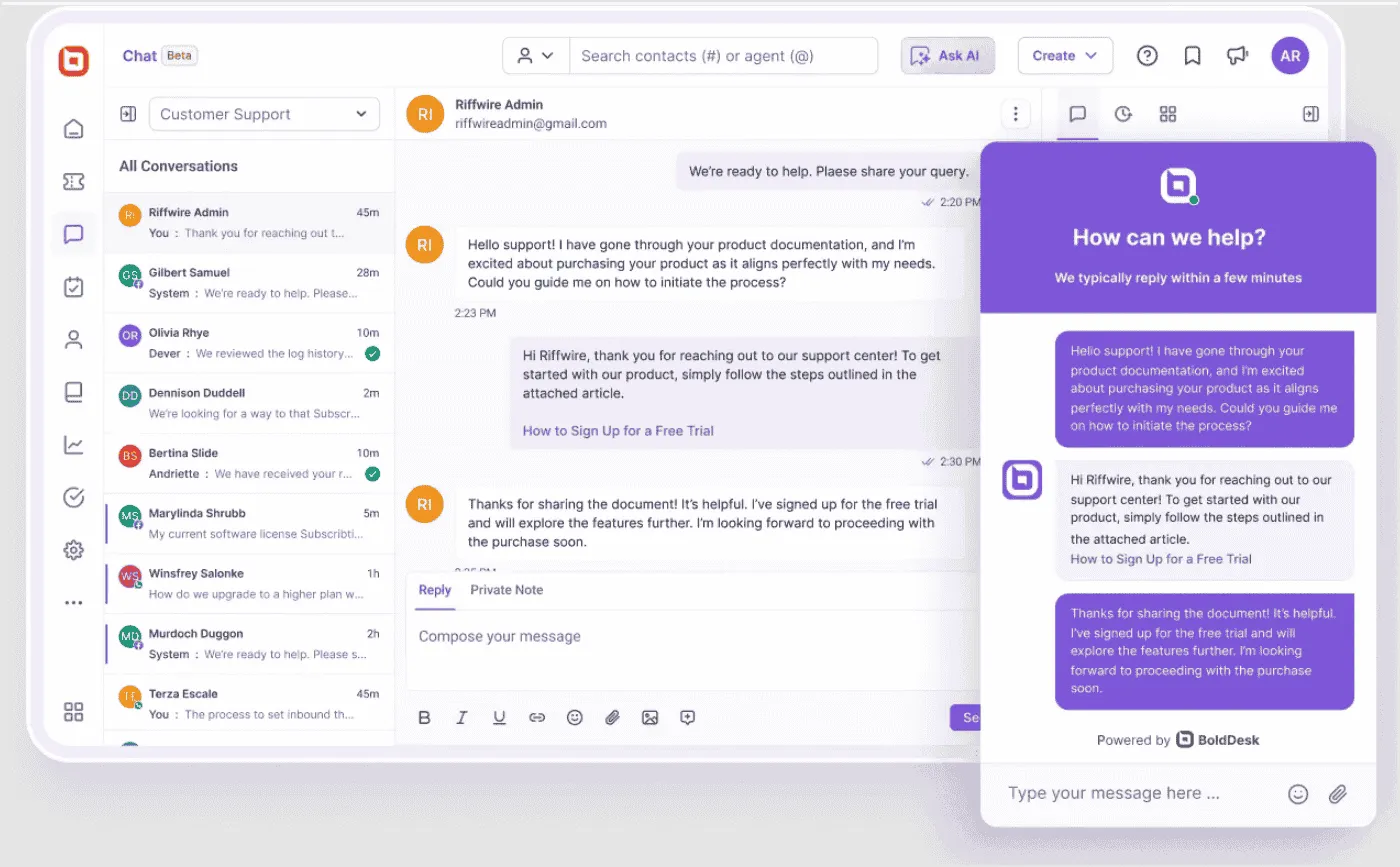Open the help question mark icon
Screen dimensions: 1400x867
click(x=1147, y=56)
